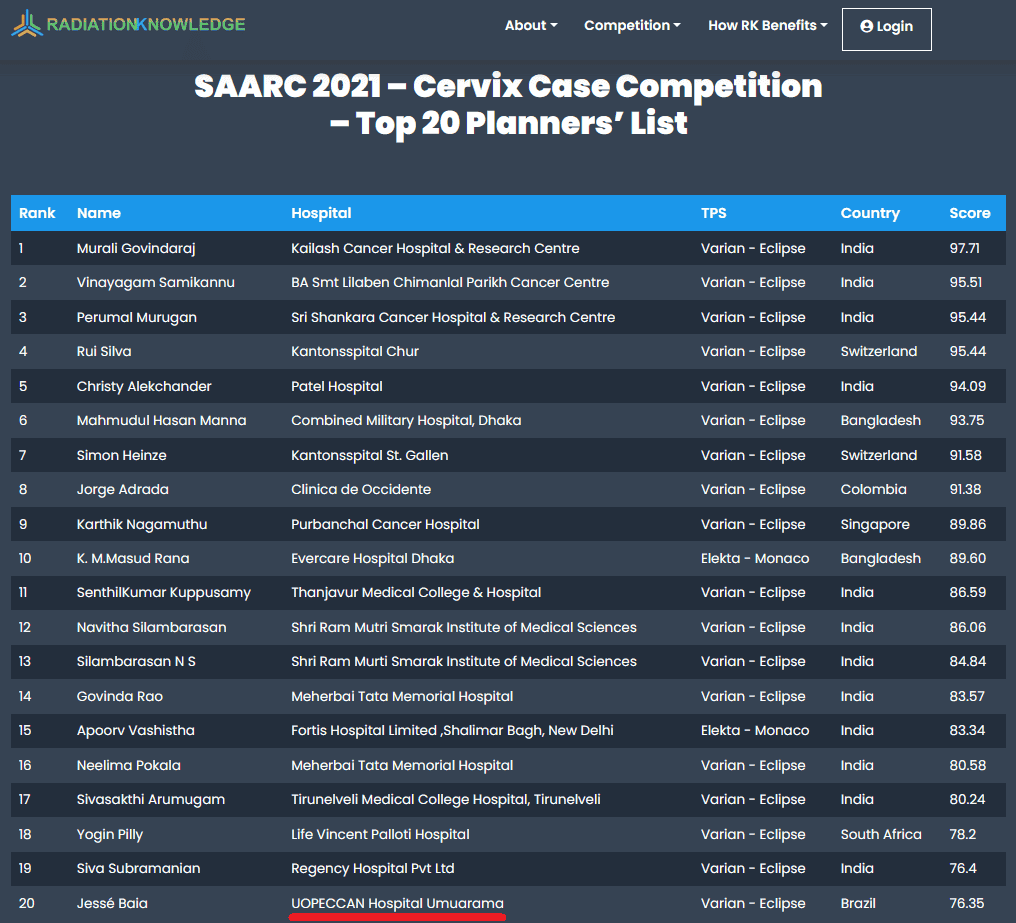Select the name Simon Heinze

click(121, 456)
